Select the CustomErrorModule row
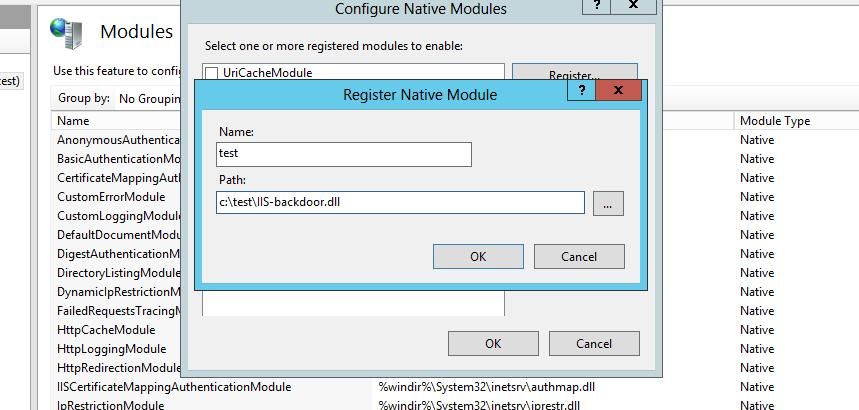Image resolution: width=859 pixels, height=410 pixels. click(x=111, y=197)
